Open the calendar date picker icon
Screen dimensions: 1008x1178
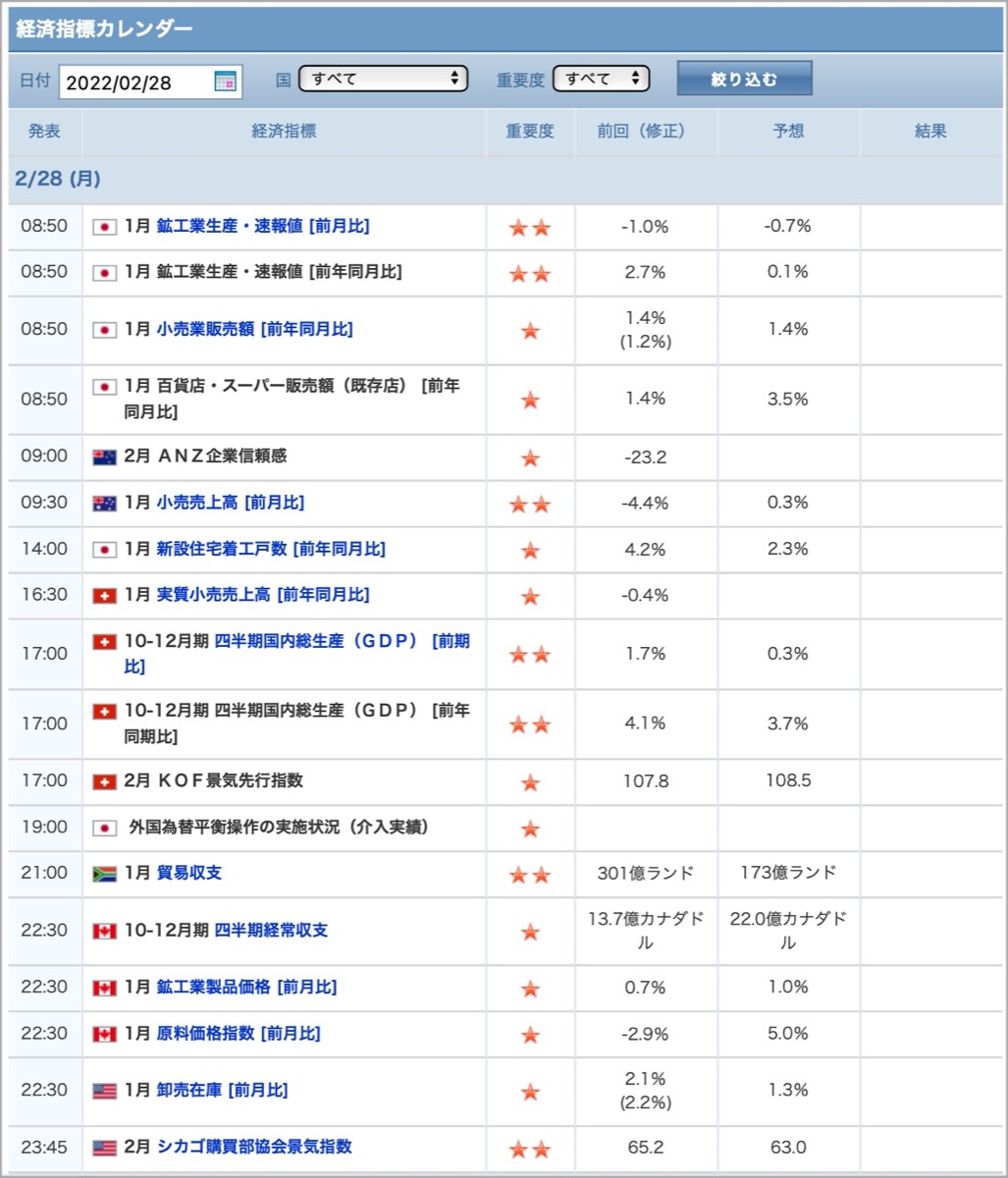click(x=225, y=81)
